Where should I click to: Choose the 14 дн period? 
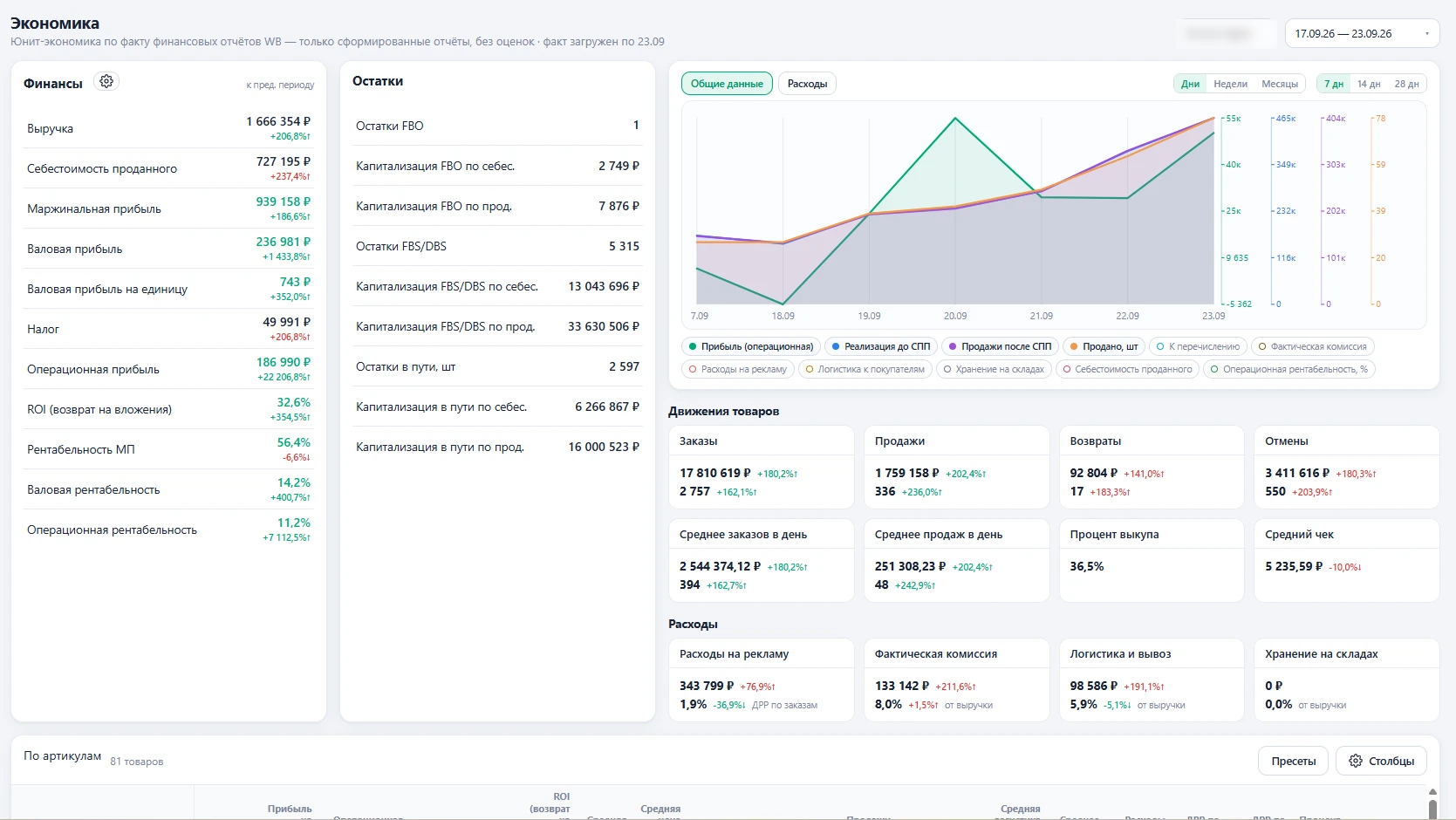pos(1369,84)
